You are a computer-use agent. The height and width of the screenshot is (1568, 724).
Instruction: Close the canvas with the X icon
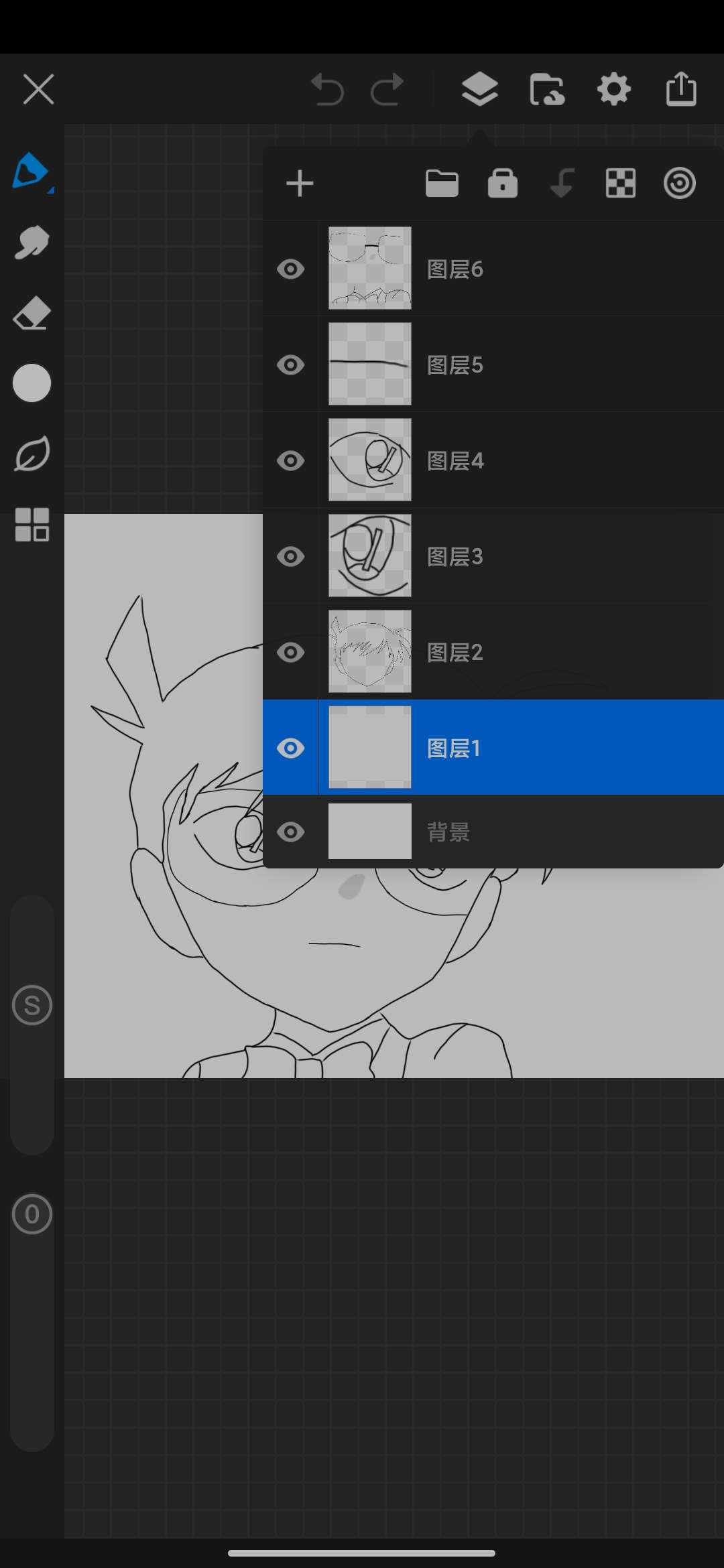pos(38,89)
